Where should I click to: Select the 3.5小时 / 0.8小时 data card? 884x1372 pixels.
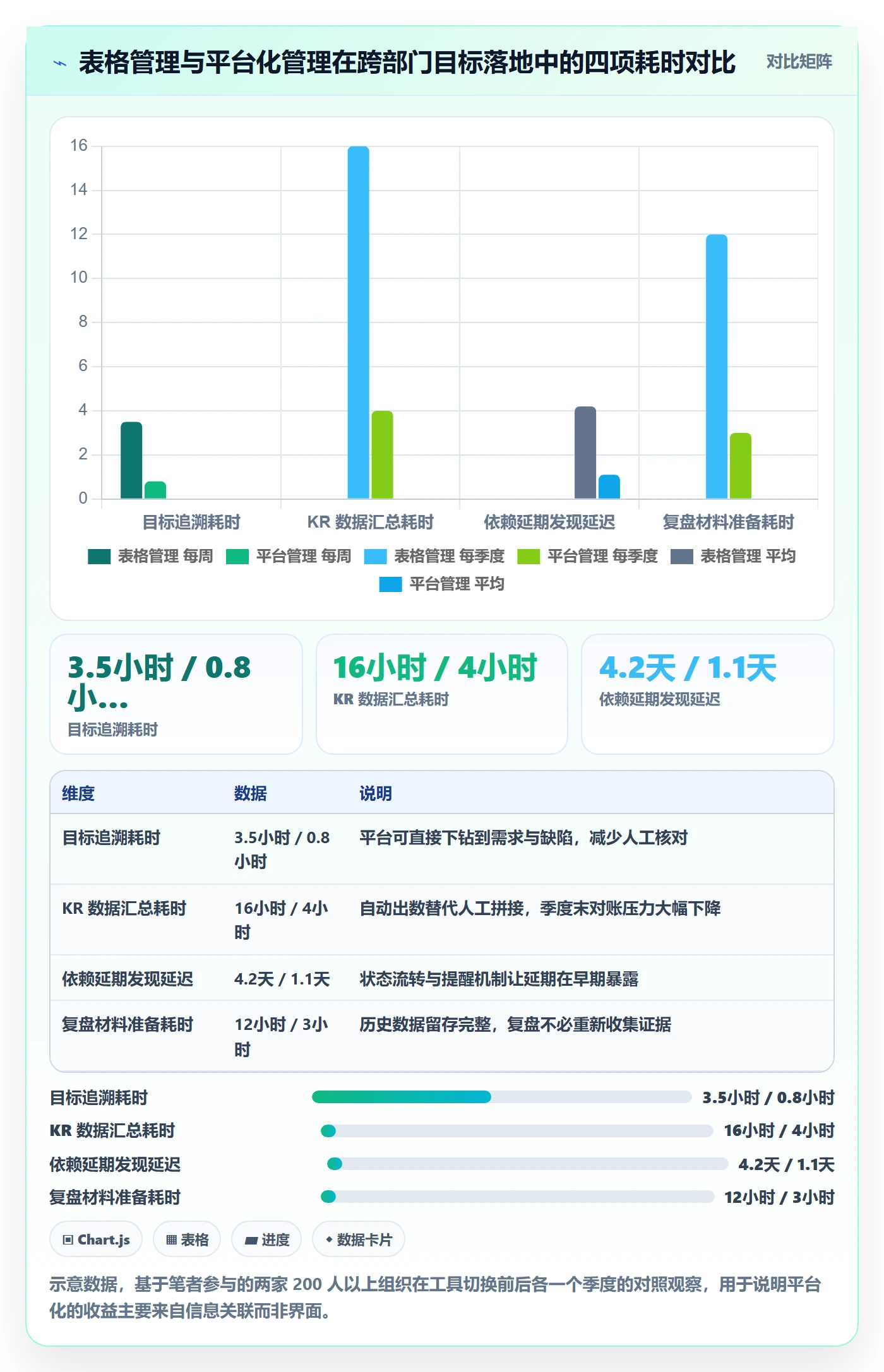pos(176,694)
